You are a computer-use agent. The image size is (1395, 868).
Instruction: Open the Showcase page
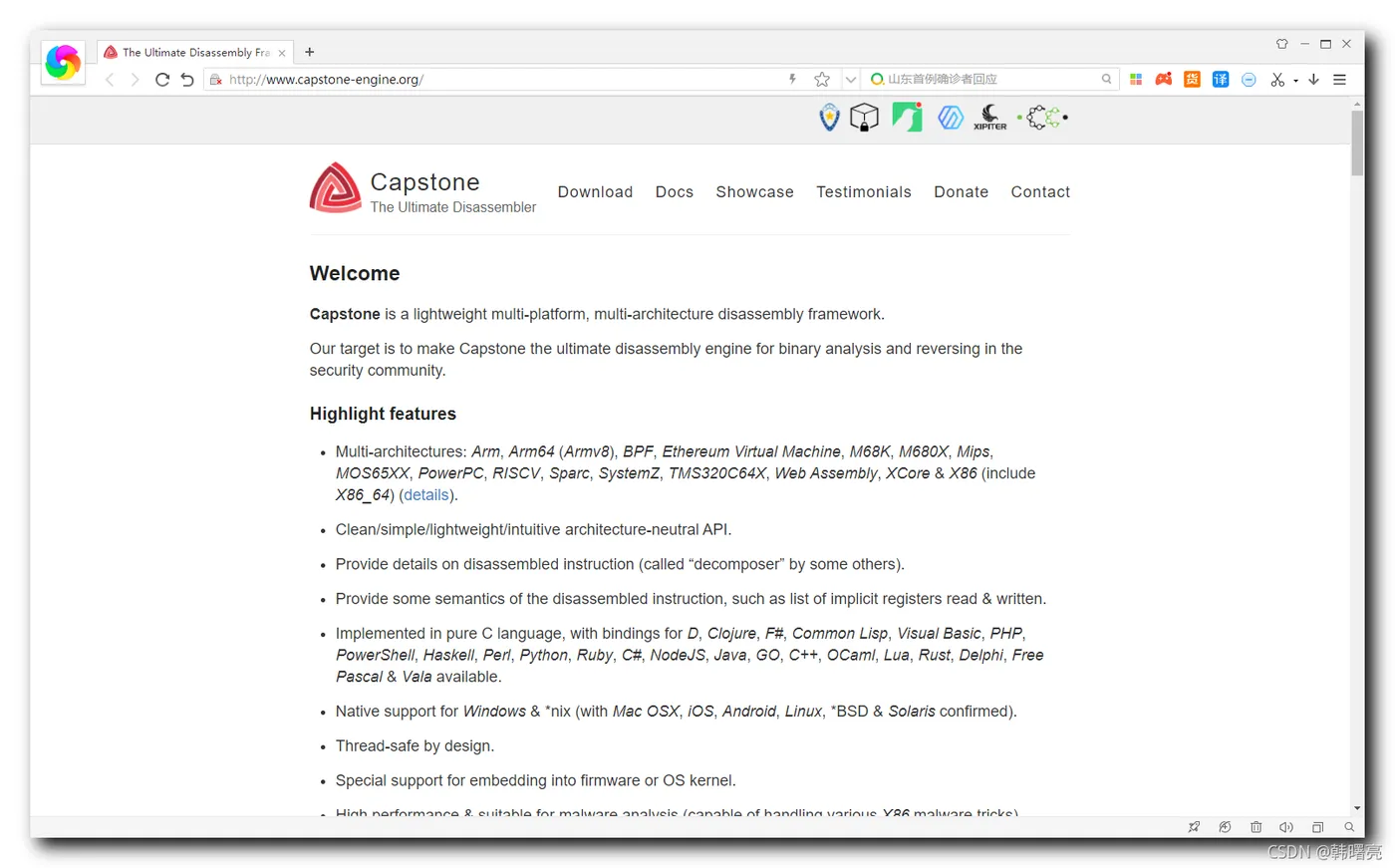(754, 192)
